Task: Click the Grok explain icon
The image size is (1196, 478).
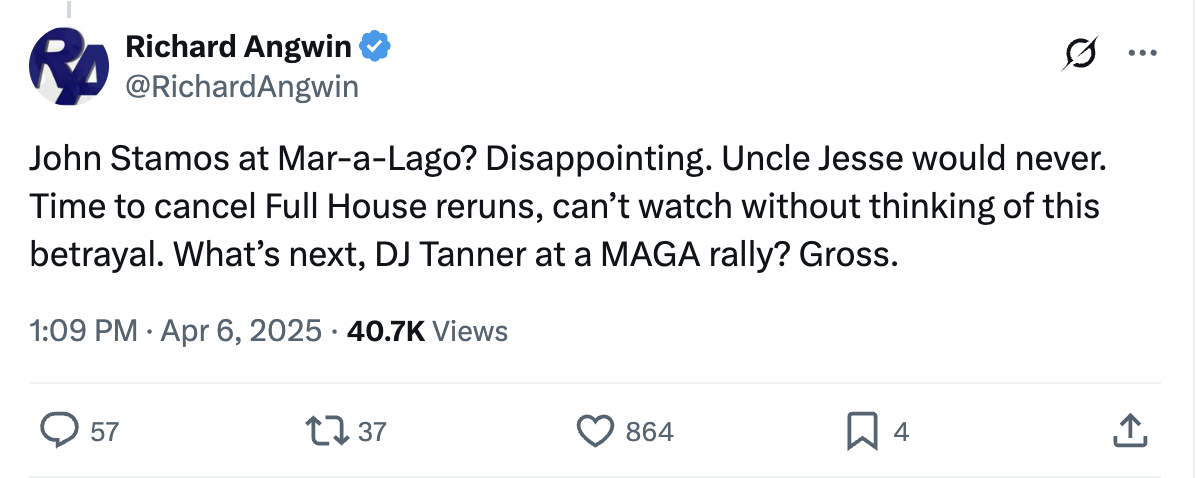Action: (x=1081, y=53)
